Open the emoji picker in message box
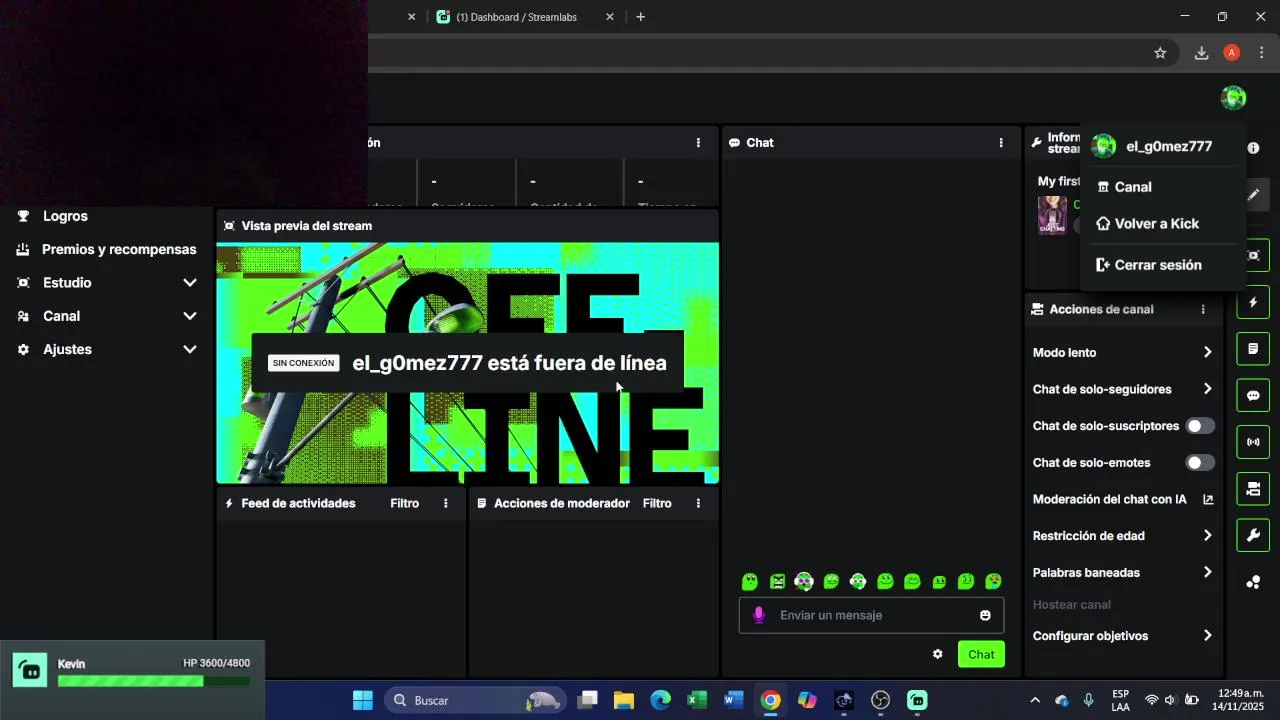Image resolution: width=1280 pixels, height=720 pixels. click(985, 615)
